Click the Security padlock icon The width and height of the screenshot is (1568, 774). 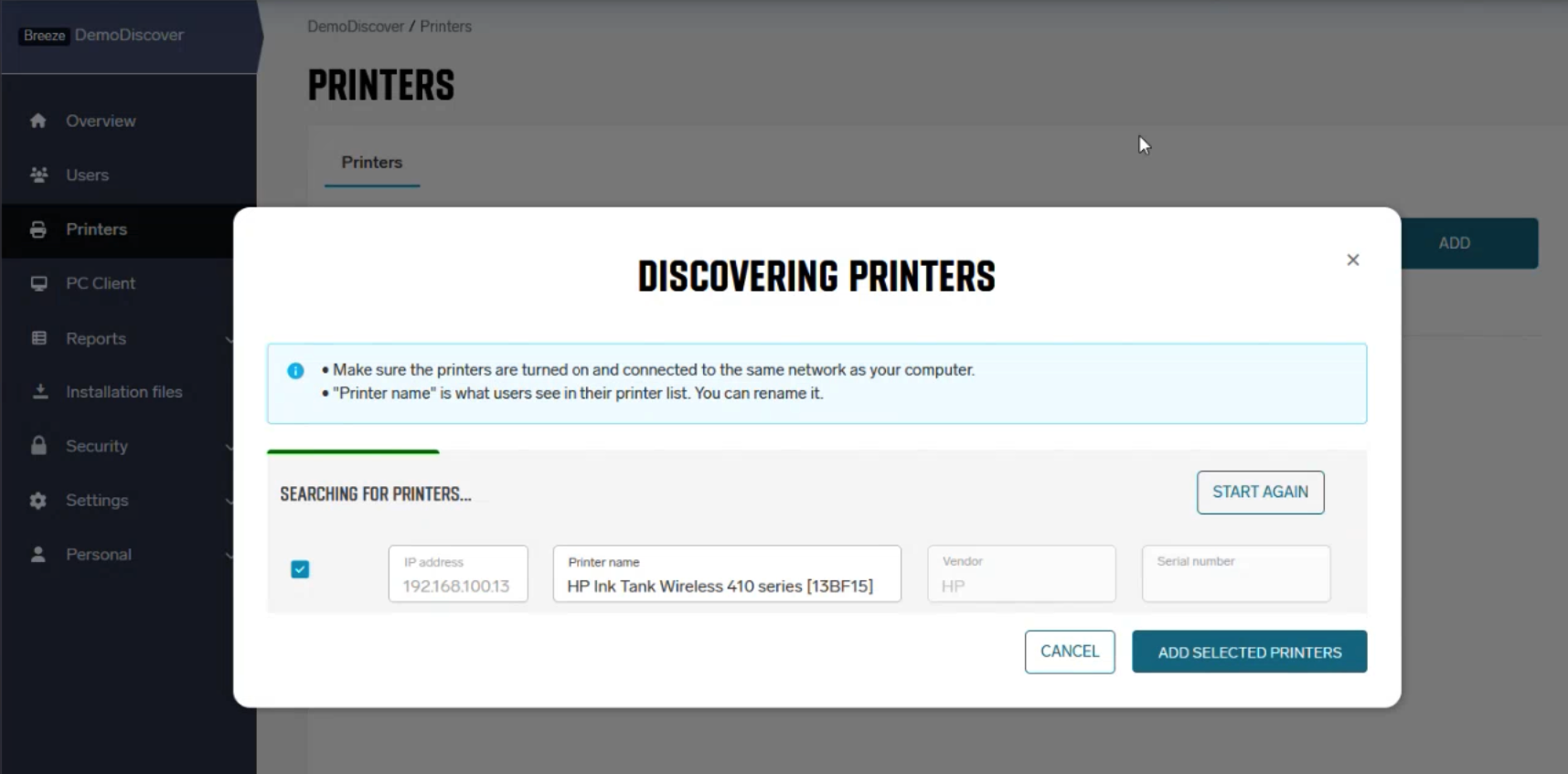tap(38, 446)
